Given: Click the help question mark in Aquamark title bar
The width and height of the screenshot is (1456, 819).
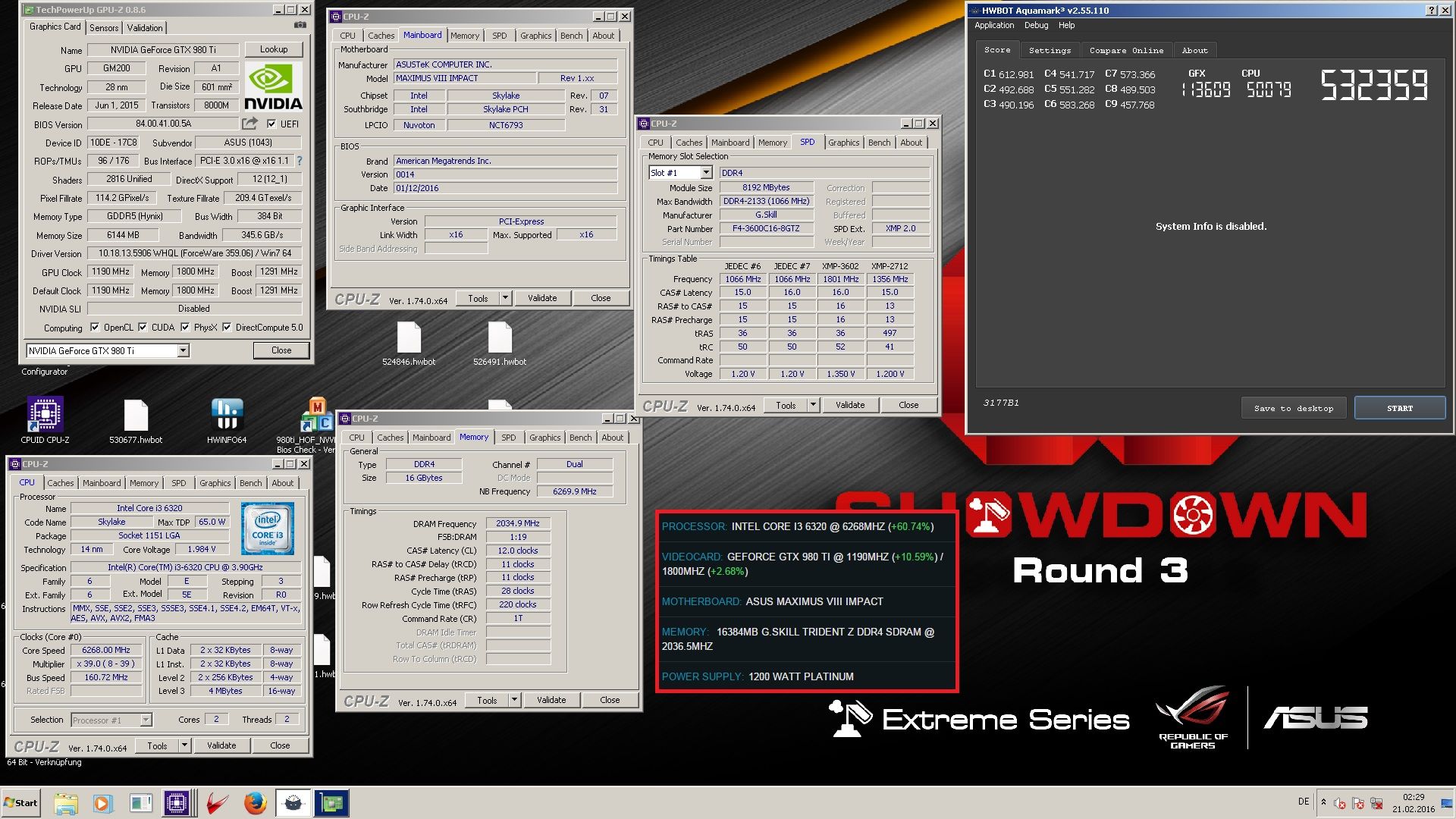Looking at the screenshot, I should pyautogui.click(x=1430, y=10).
